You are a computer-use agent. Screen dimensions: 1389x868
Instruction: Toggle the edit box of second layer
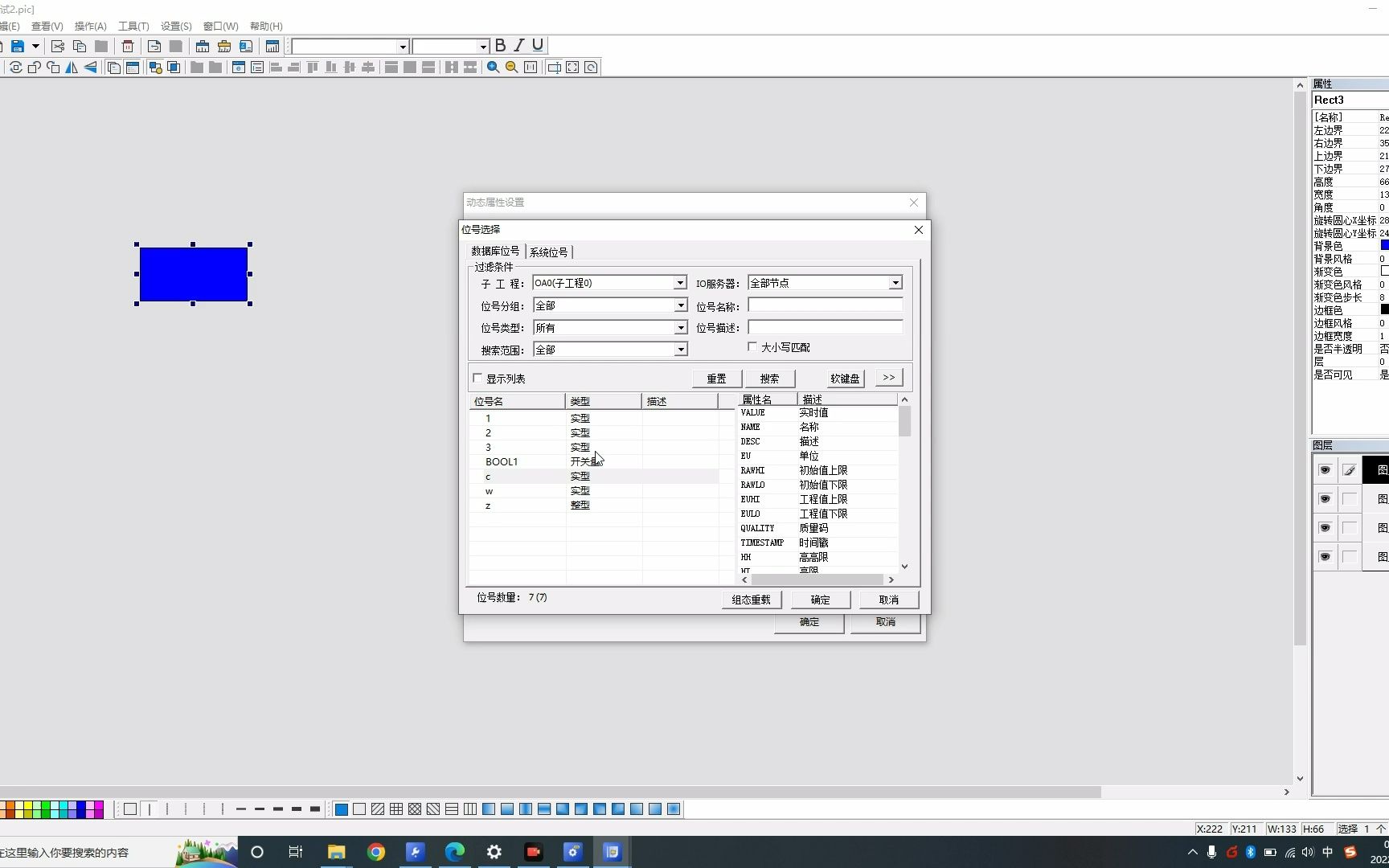(1350, 499)
